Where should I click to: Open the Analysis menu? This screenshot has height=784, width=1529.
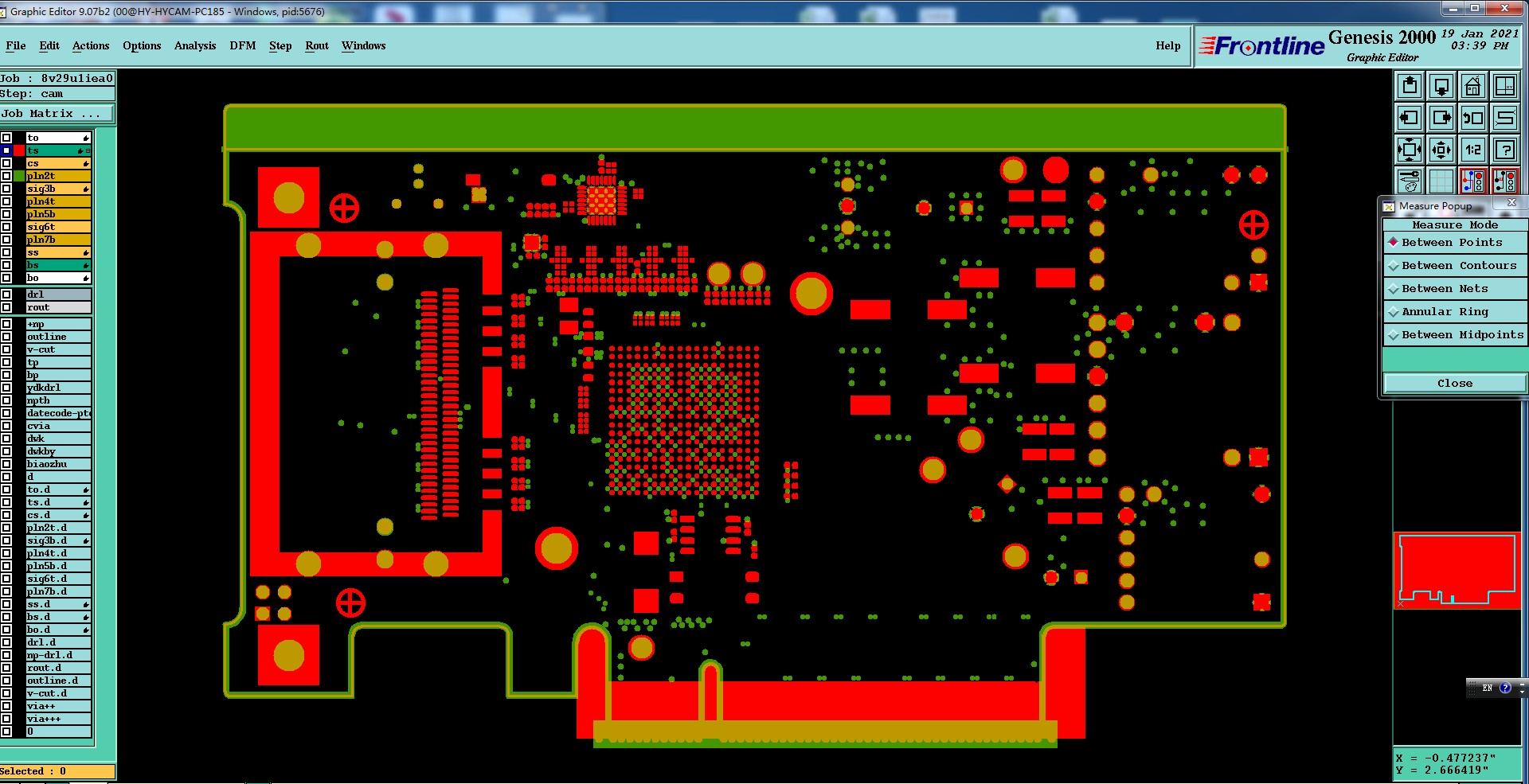click(x=195, y=45)
